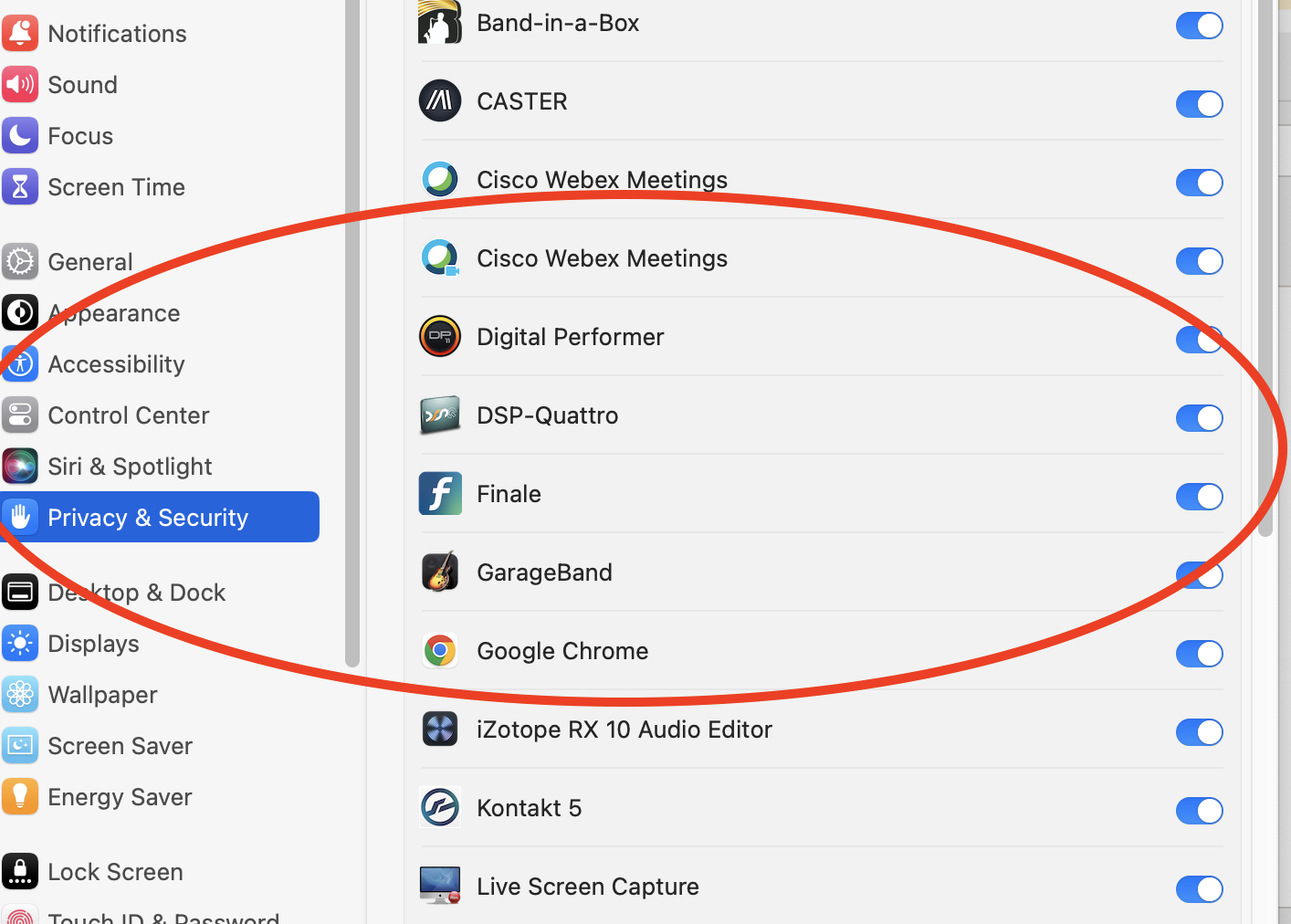Click the GarageBand guitar icon
The width and height of the screenshot is (1291, 924).
point(440,572)
